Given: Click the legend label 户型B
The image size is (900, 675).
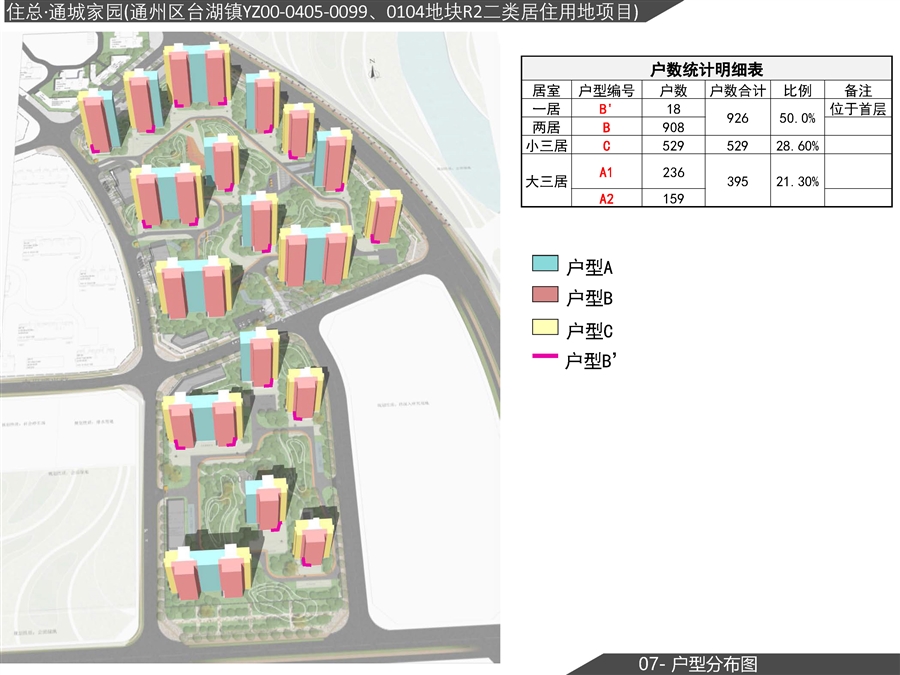Looking at the screenshot, I should 589,298.
